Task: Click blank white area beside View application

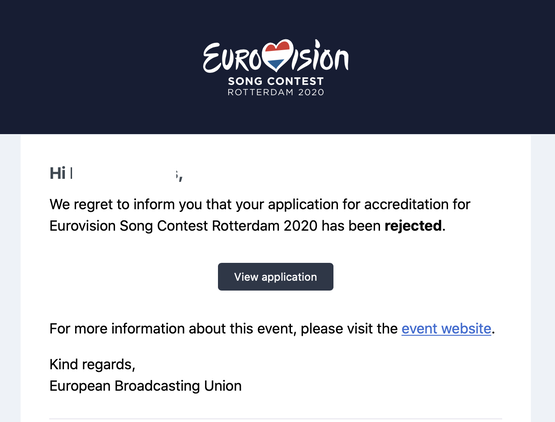Action: (418, 276)
